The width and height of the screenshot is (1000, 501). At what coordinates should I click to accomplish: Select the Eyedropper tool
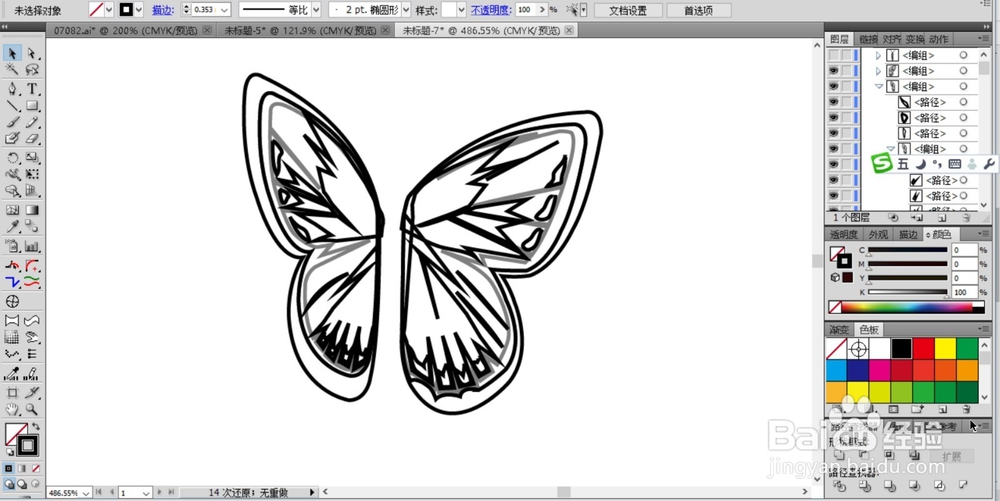[12, 226]
